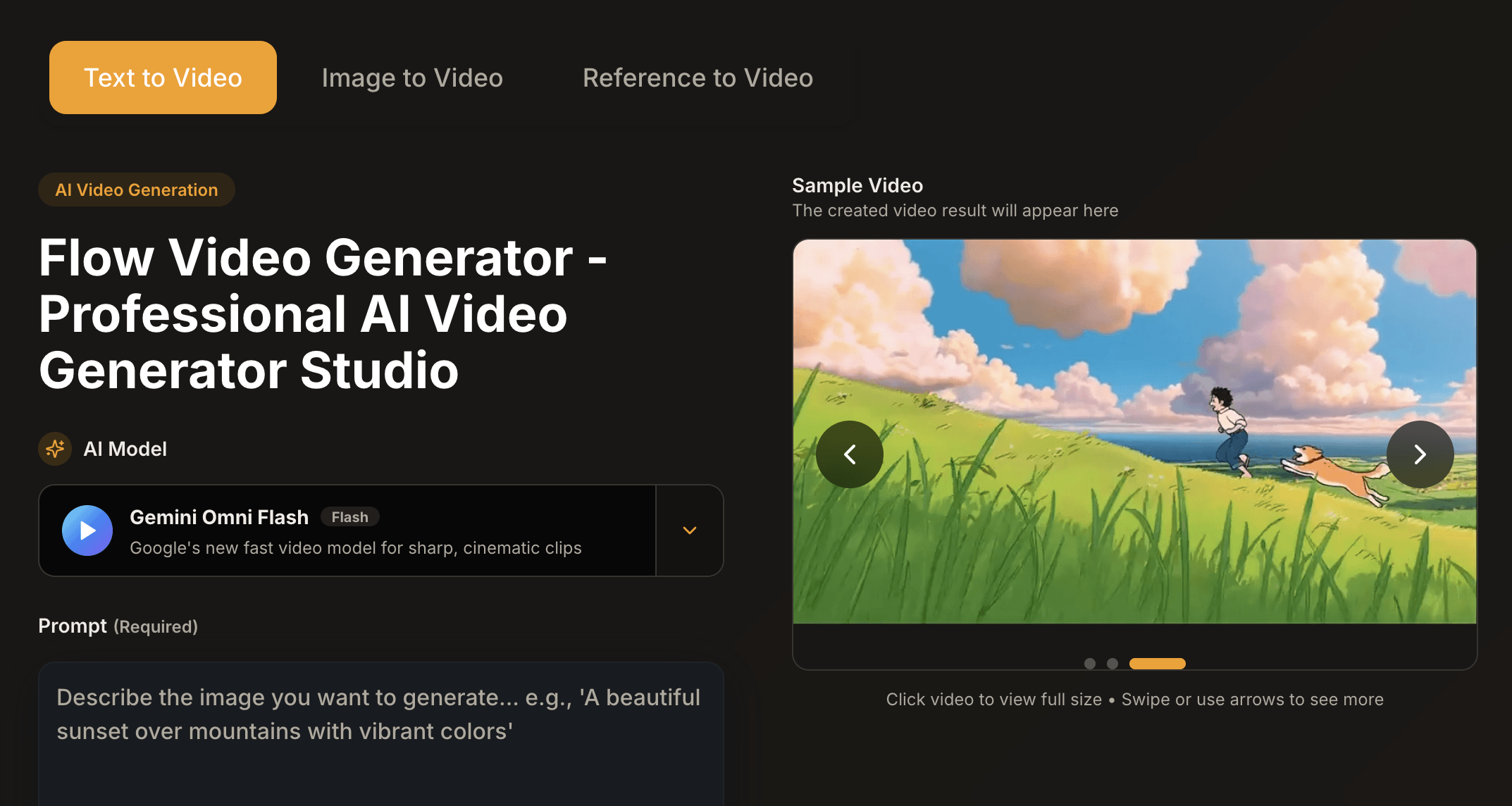Select the Gemini Omni Flash model card
Screen dimensions: 1512x806
coord(347,531)
